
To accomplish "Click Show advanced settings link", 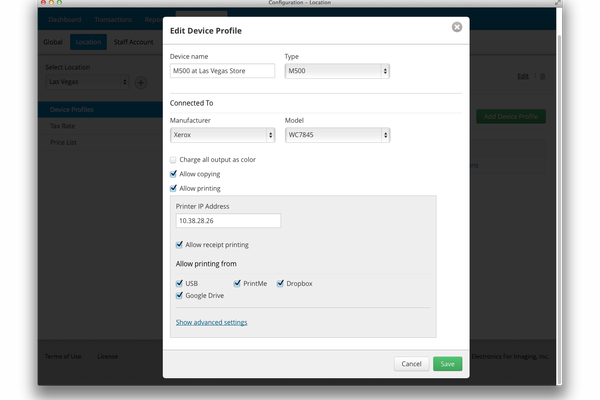I will point(211,322).
